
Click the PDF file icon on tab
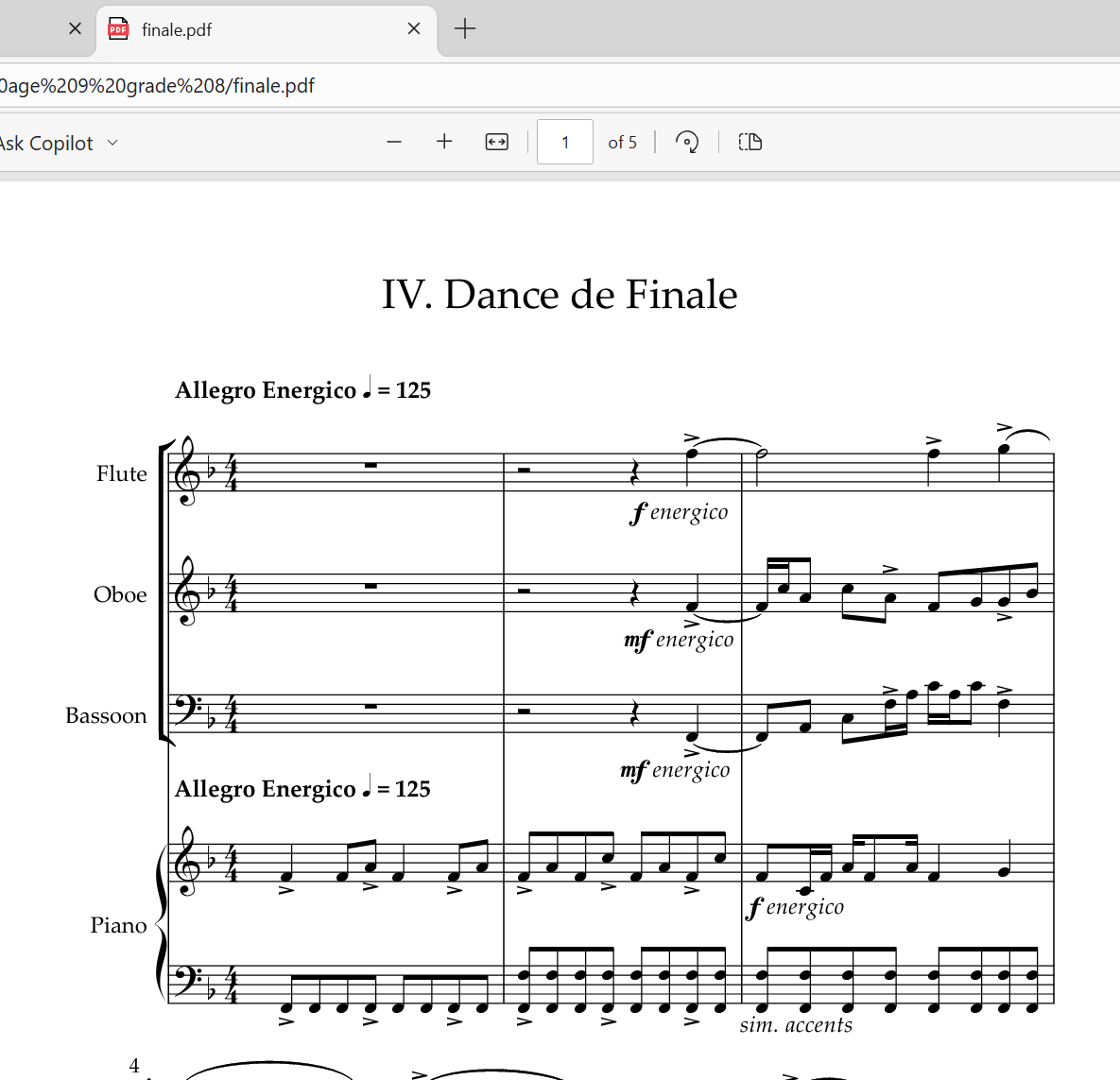click(x=118, y=29)
